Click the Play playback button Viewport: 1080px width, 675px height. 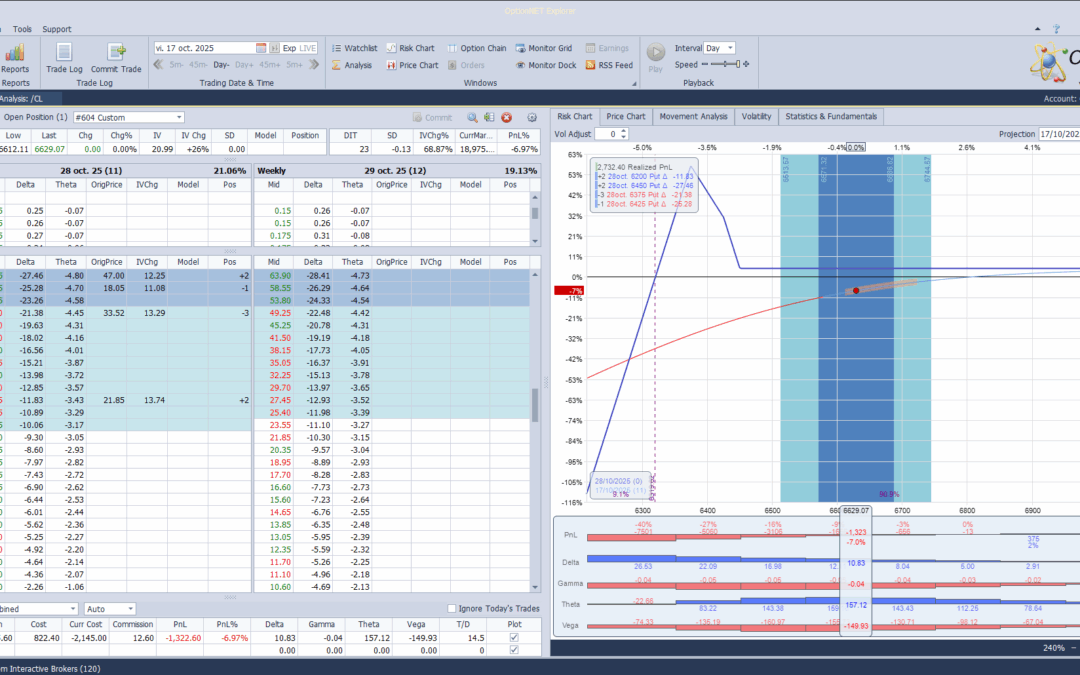[655, 57]
